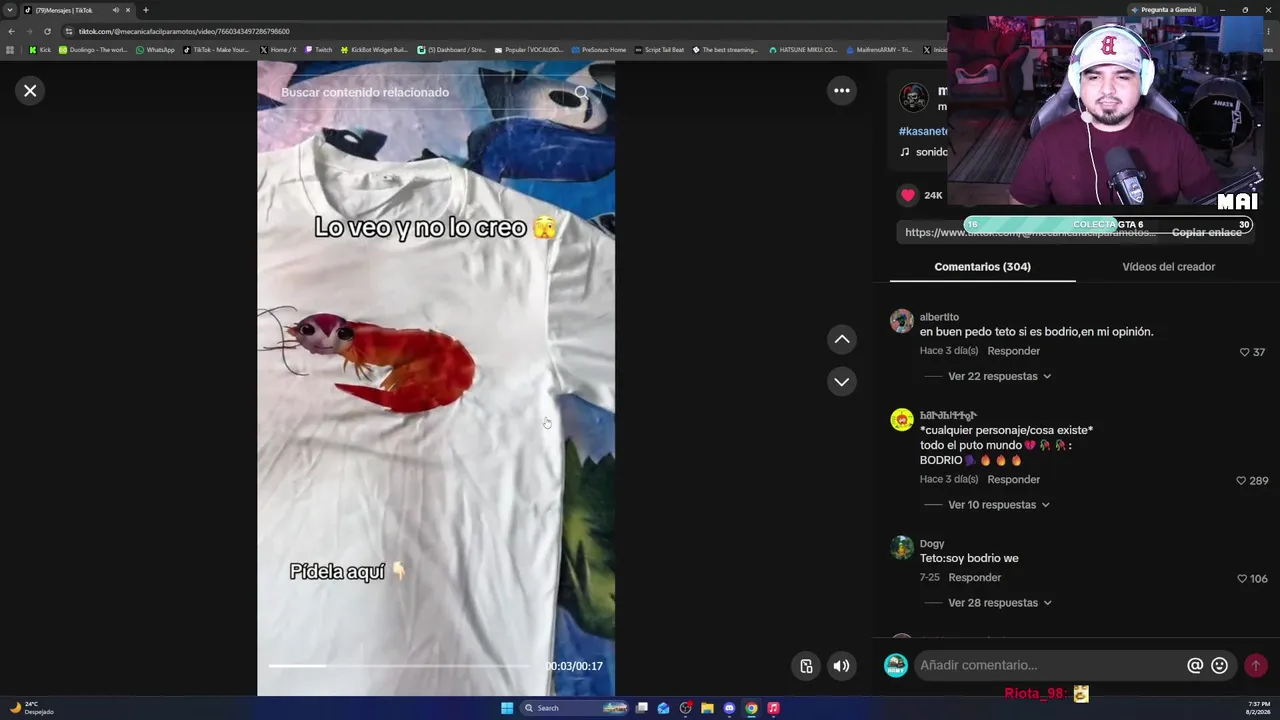Open the creator's profile avatar
This screenshot has height=720, width=1280.
tap(914, 98)
